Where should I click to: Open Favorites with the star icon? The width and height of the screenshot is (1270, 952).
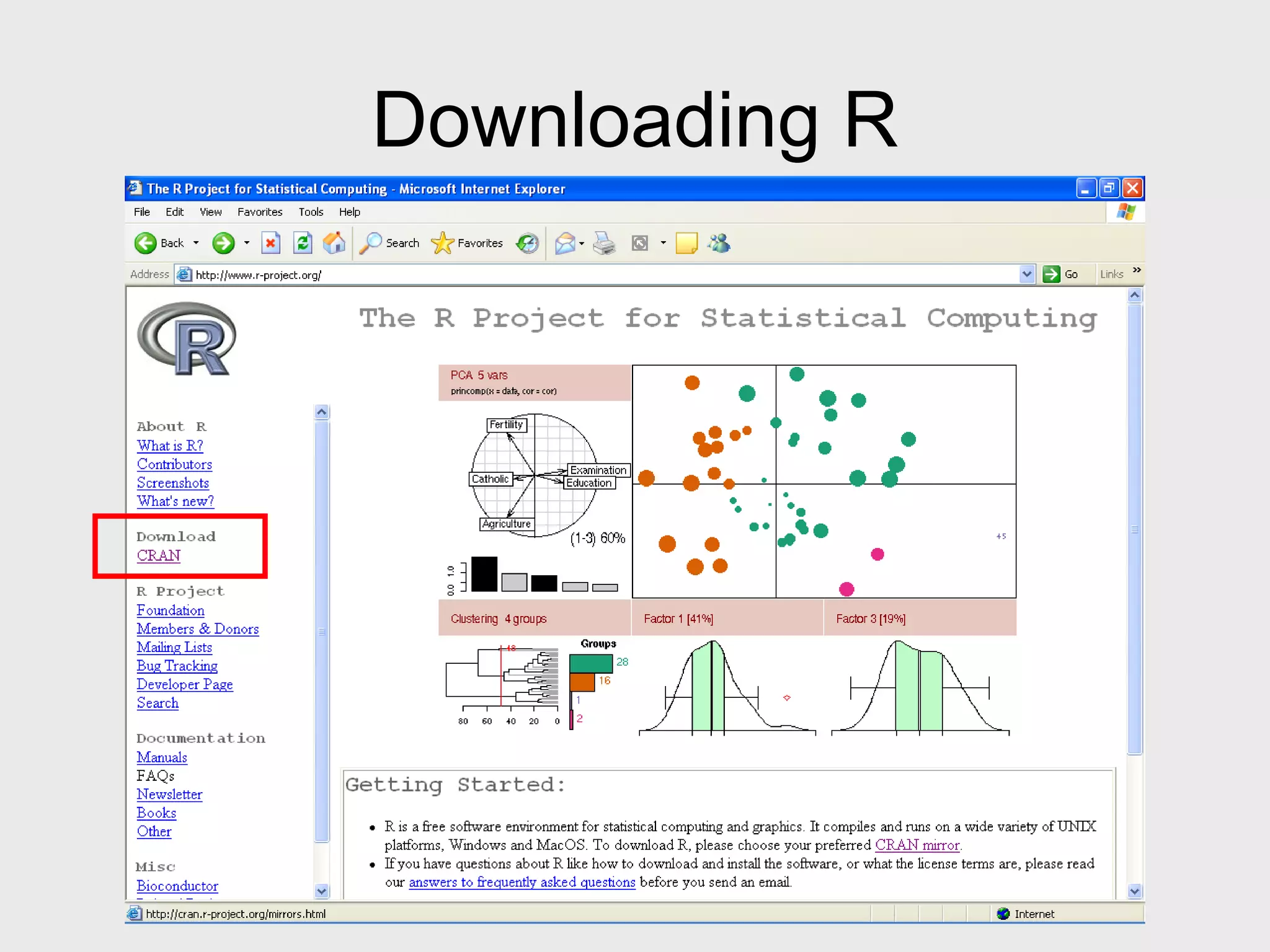coord(442,243)
